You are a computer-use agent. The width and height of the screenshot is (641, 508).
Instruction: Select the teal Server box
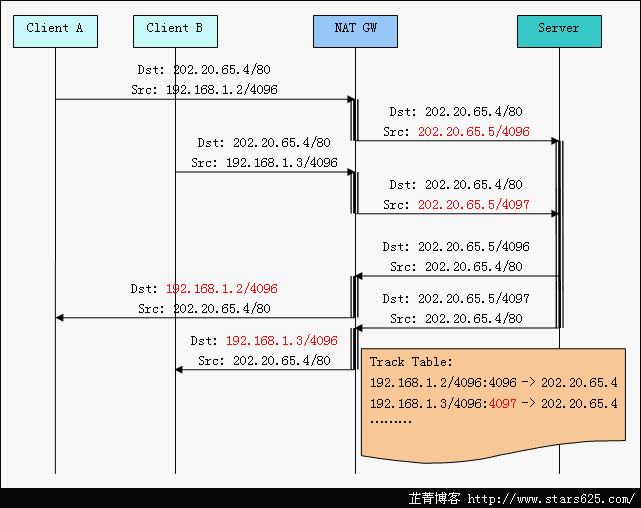[559, 29]
